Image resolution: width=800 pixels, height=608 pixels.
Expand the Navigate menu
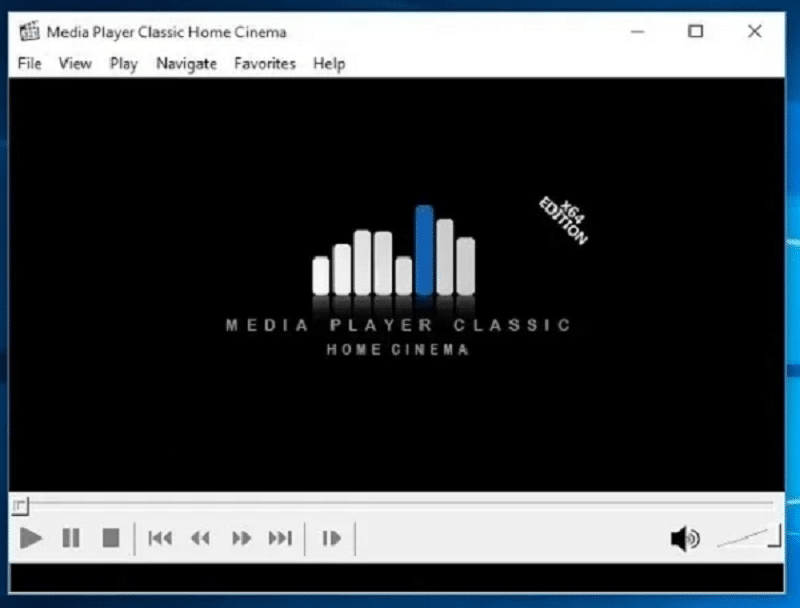coord(186,64)
